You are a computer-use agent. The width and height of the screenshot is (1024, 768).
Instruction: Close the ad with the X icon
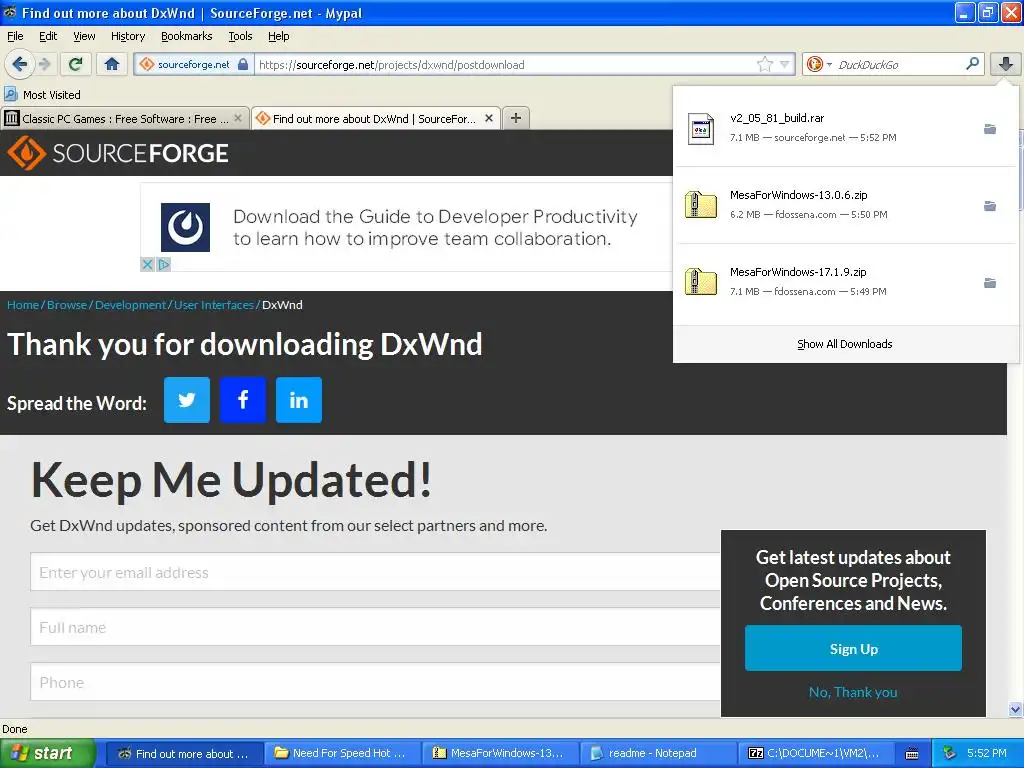(148, 264)
